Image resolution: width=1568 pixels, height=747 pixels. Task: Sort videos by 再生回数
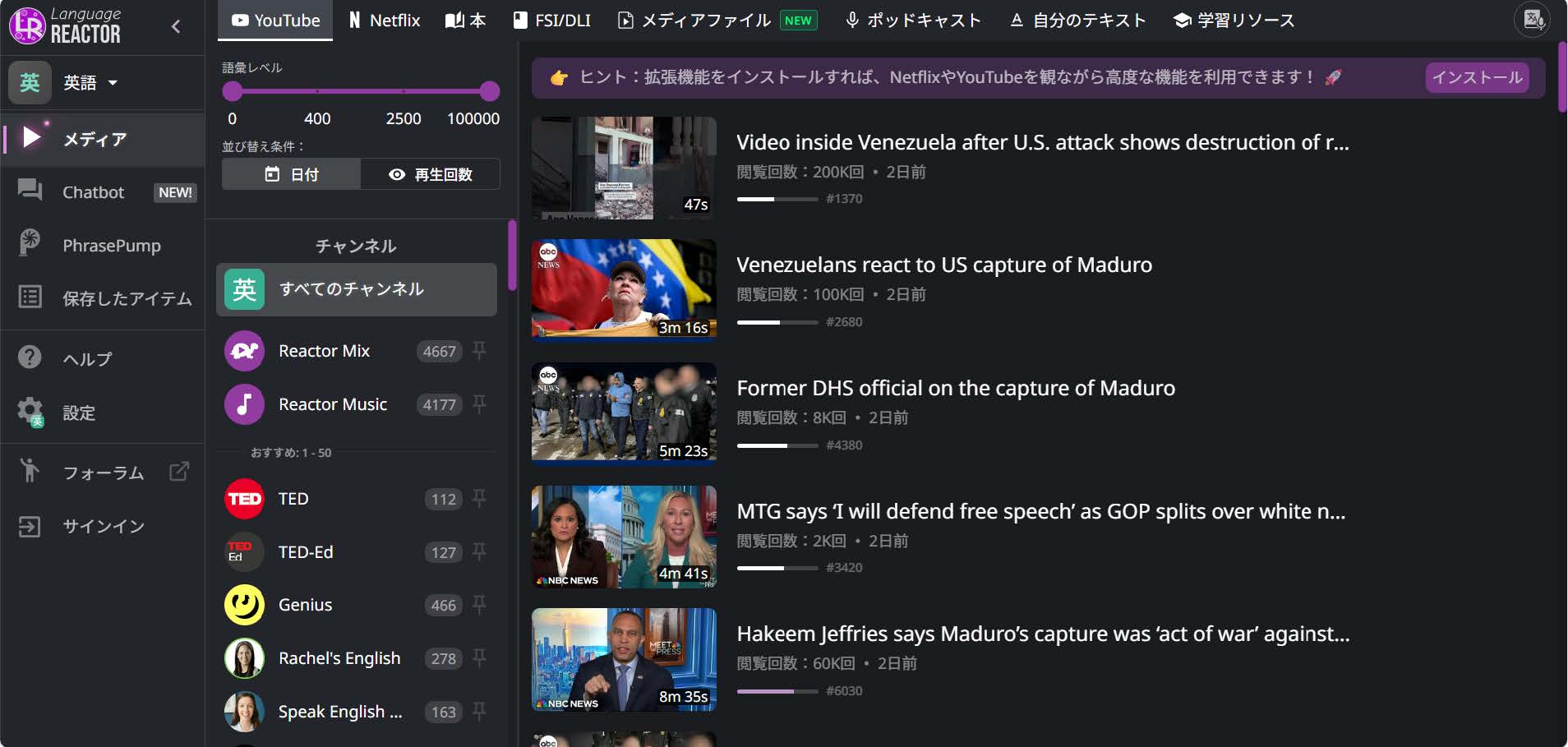click(x=430, y=174)
